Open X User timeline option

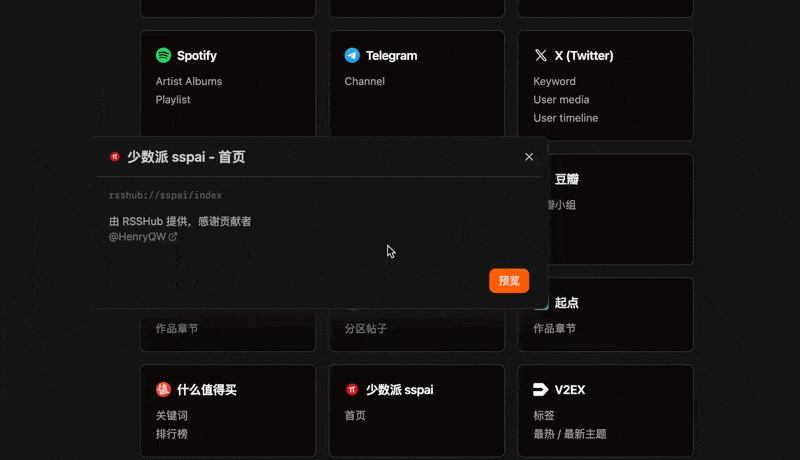(x=566, y=118)
